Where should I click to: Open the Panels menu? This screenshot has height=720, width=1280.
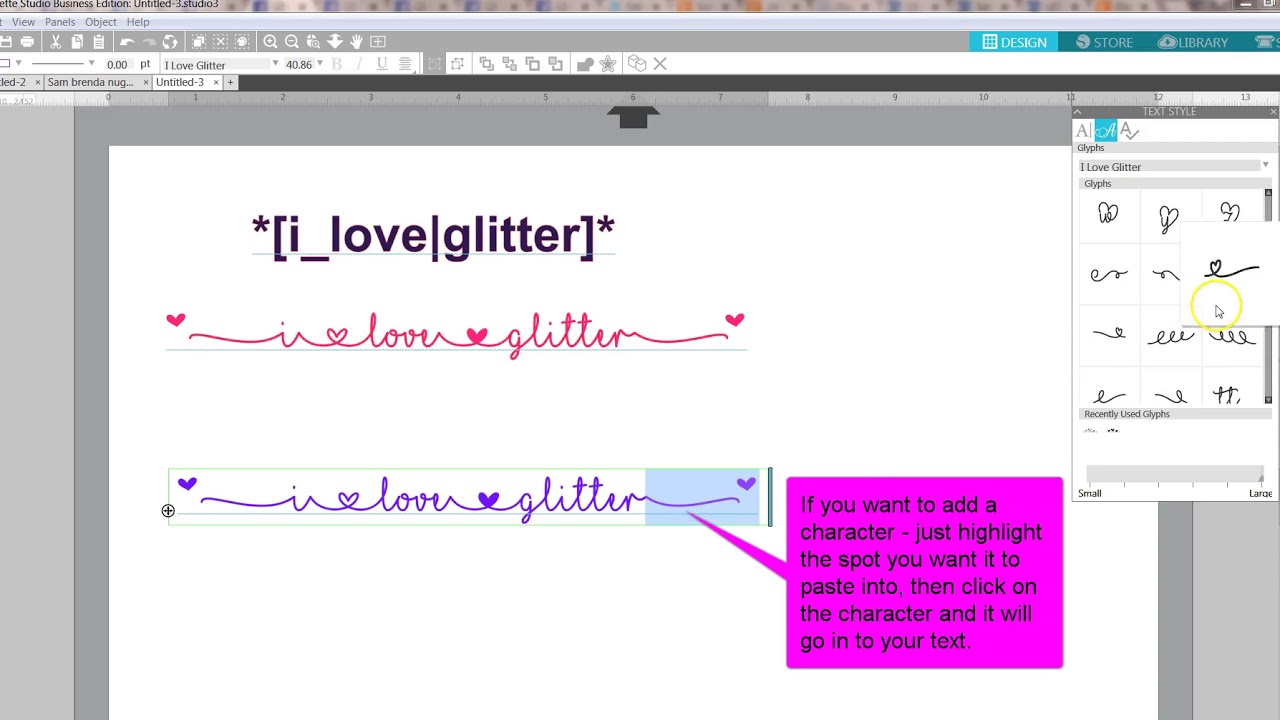point(60,22)
